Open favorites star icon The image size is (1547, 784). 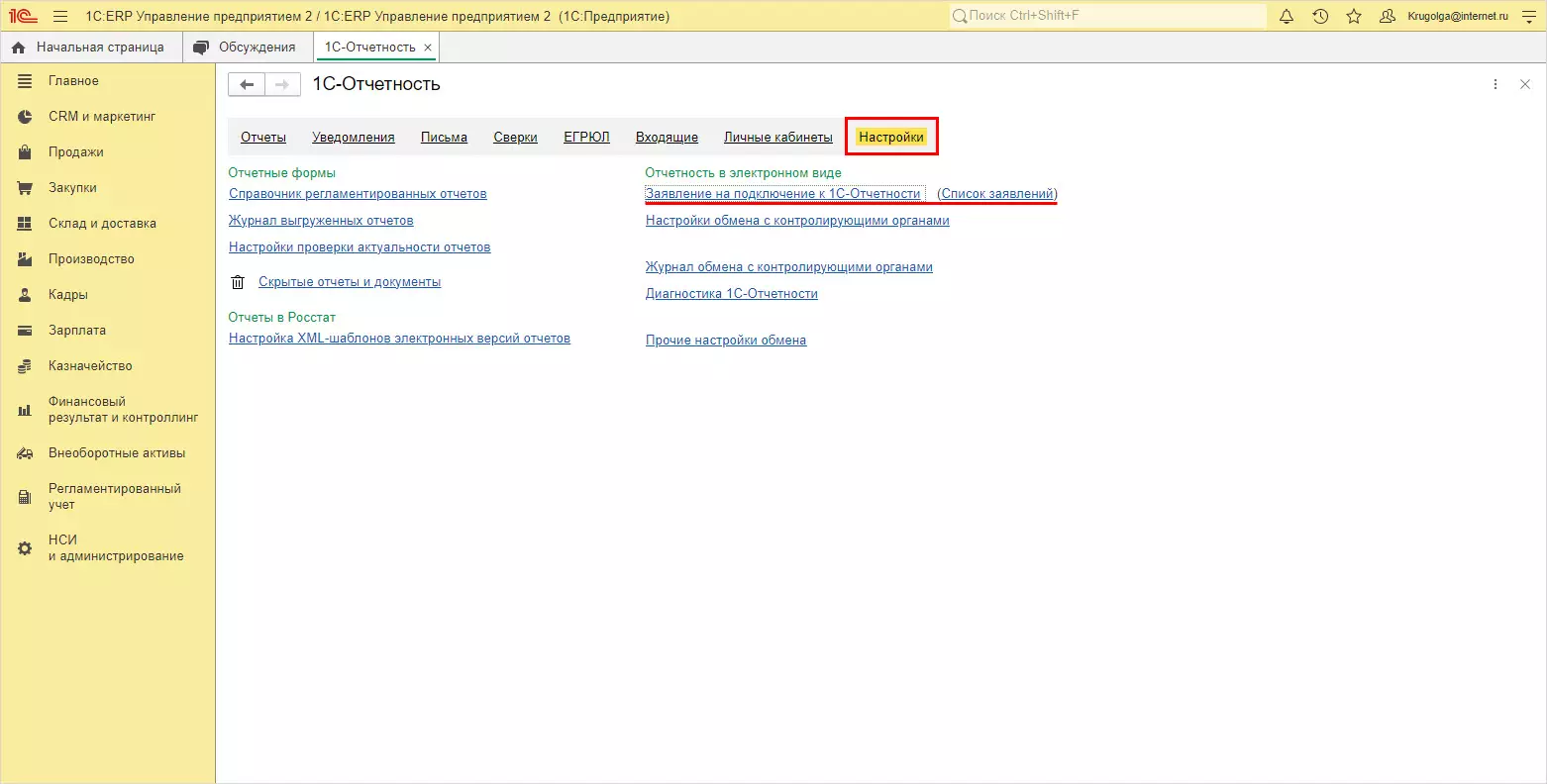coord(1354,16)
